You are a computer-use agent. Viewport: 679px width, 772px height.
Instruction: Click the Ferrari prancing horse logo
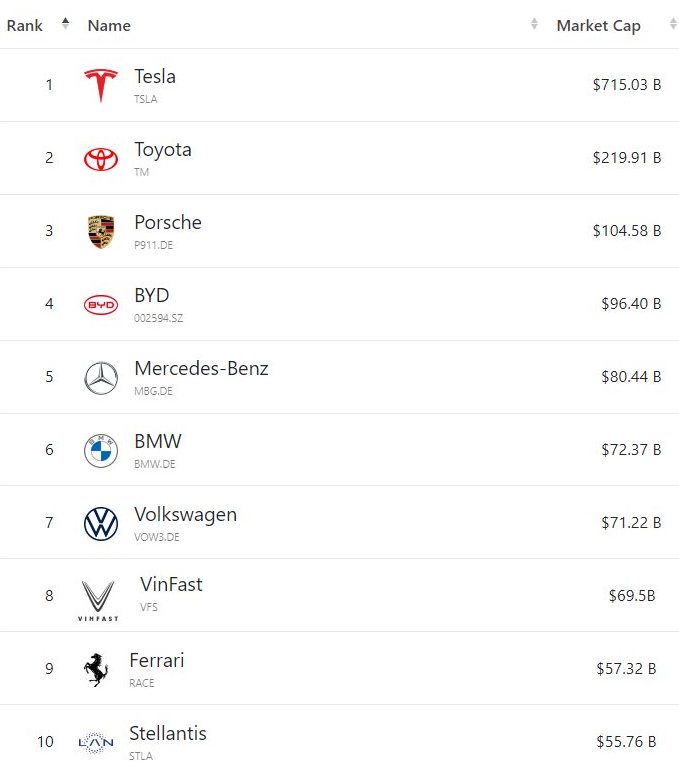(96, 670)
